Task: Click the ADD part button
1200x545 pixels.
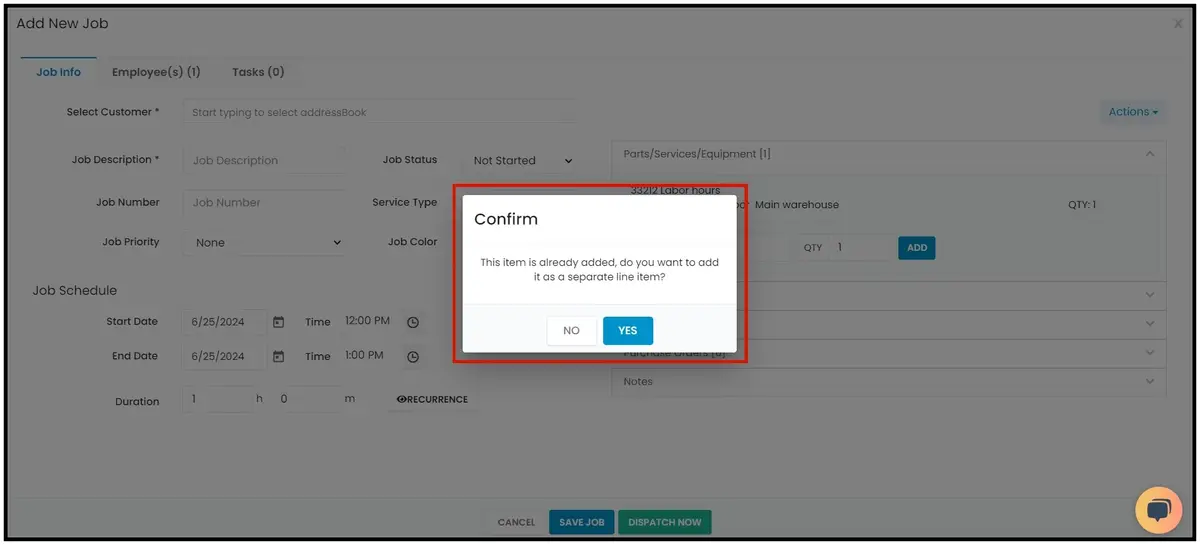Action: pos(917,247)
